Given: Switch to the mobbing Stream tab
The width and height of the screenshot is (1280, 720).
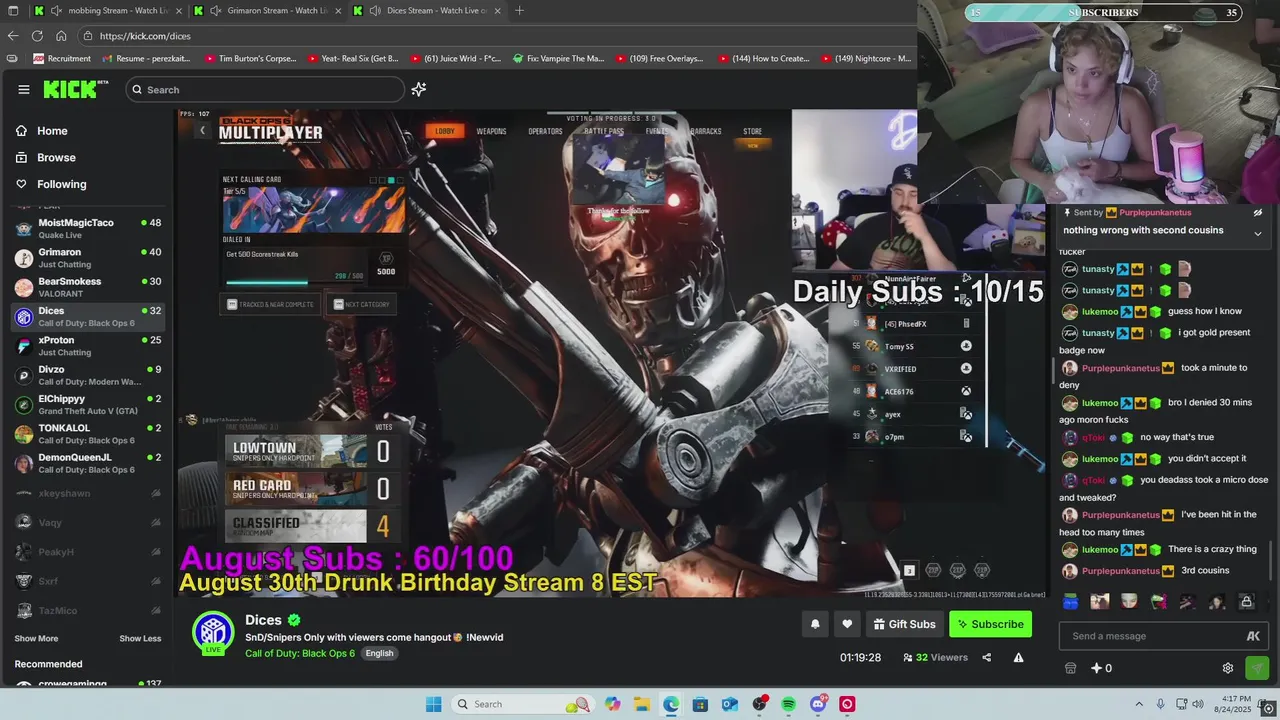Looking at the screenshot, I should point(106,10).
